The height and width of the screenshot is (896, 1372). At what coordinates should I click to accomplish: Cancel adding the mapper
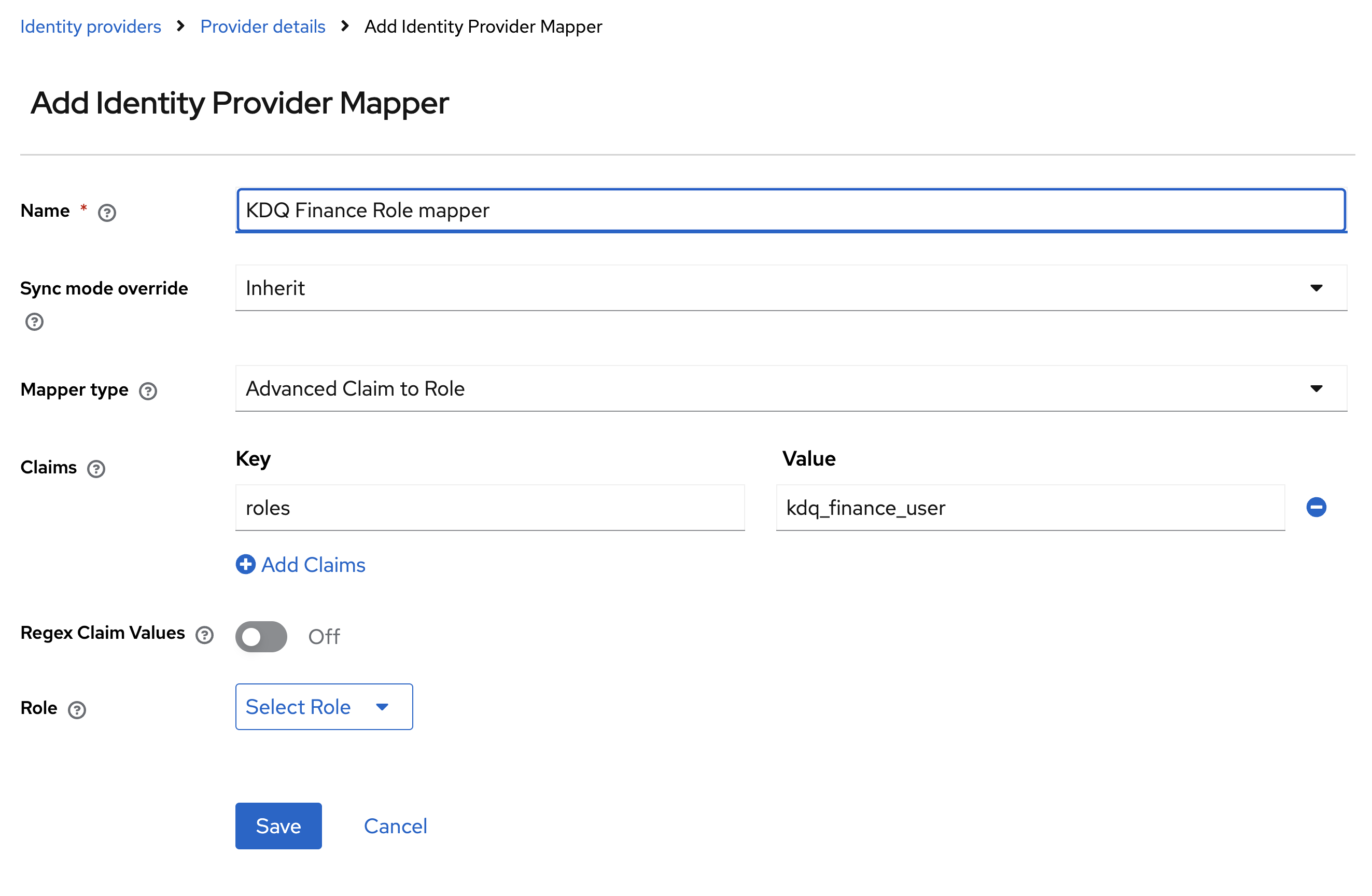(396, 825)
